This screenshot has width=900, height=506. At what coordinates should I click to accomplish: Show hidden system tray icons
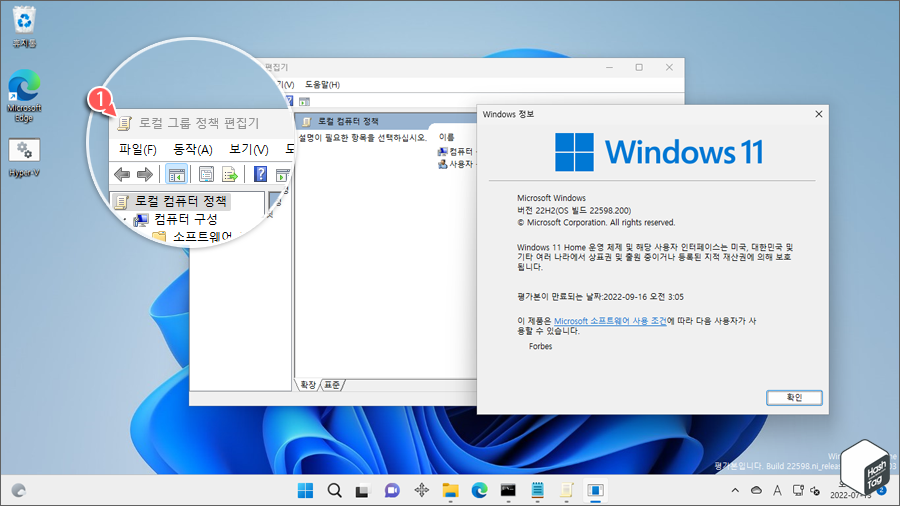(x=735, y=491)
